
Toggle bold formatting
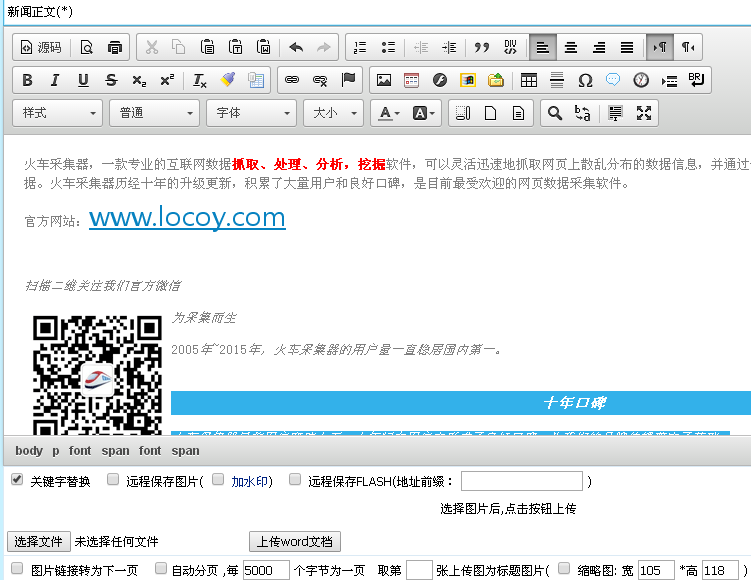click(x=27, y=80)
